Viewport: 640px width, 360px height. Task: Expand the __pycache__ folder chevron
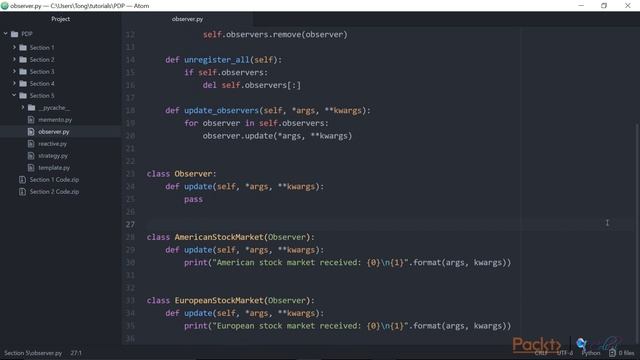pyautogui.click(x=23, y=107)
